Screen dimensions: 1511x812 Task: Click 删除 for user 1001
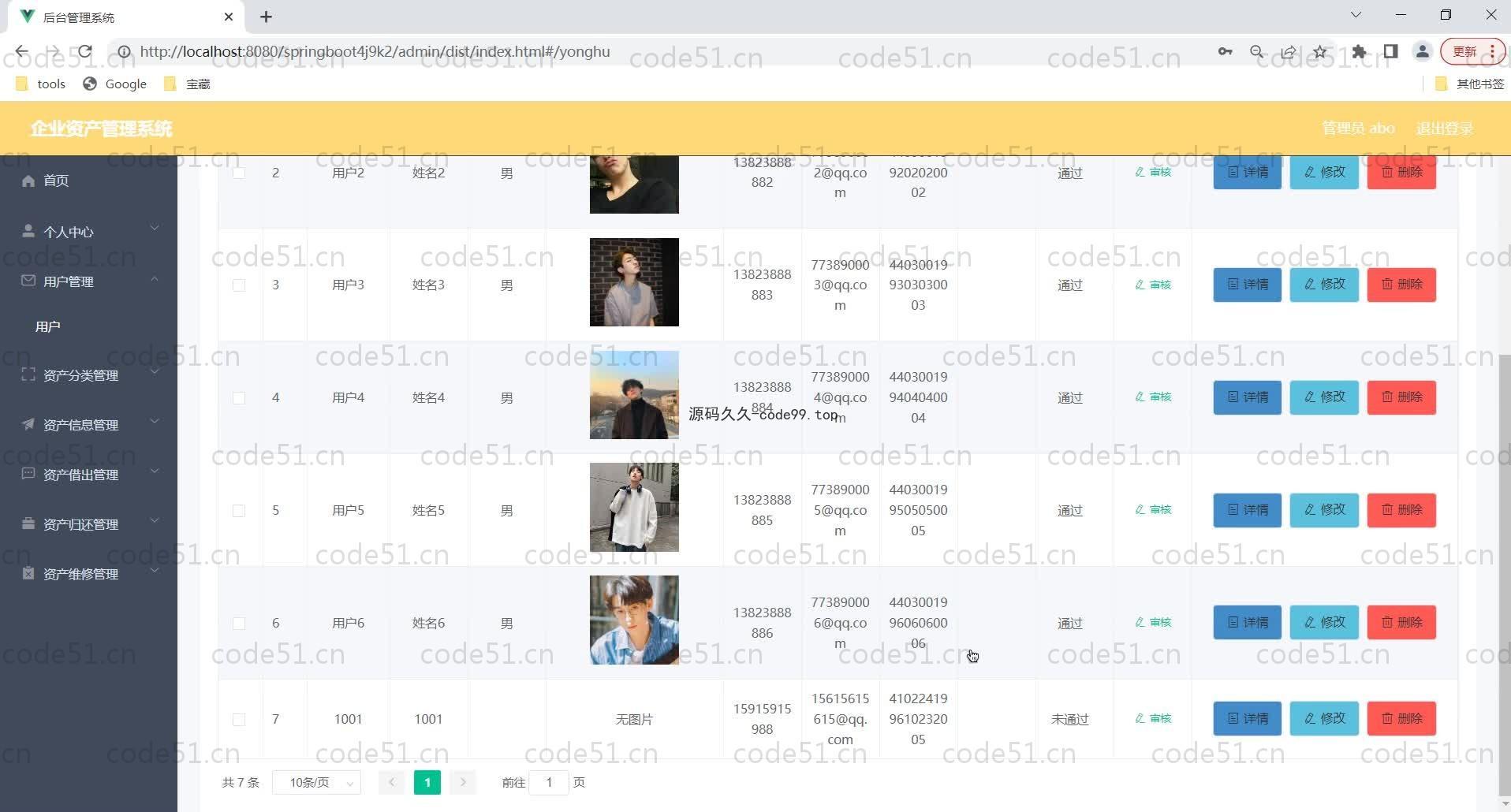1401,719
